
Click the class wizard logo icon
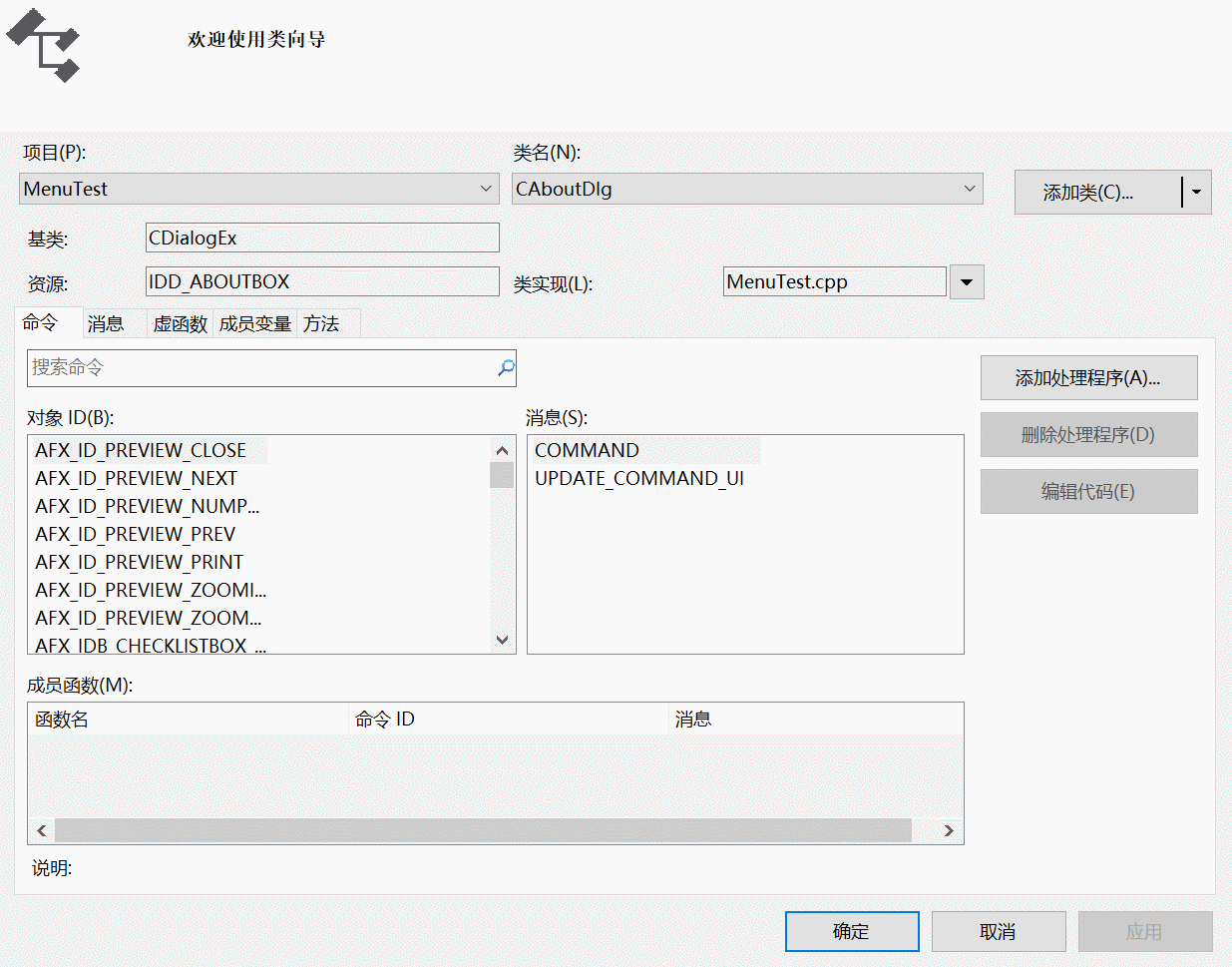coord(43,46)
